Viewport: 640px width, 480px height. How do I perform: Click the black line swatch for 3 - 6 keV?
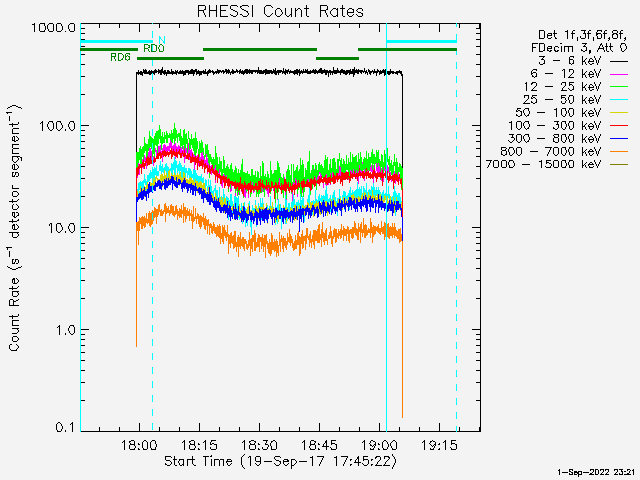pyautogui.click(x=619, y=62)
